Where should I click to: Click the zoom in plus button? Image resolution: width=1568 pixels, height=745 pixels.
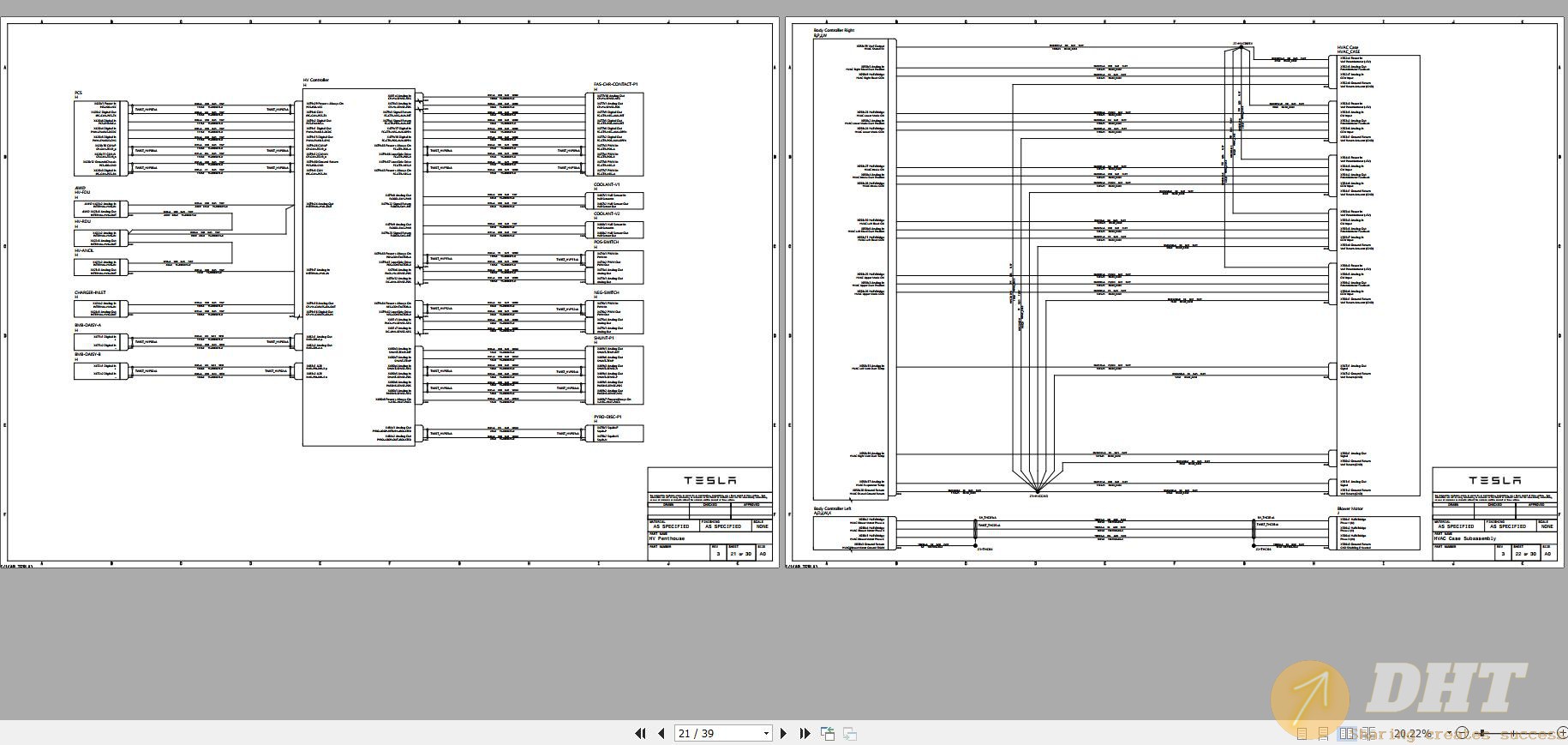point(1562,733)
